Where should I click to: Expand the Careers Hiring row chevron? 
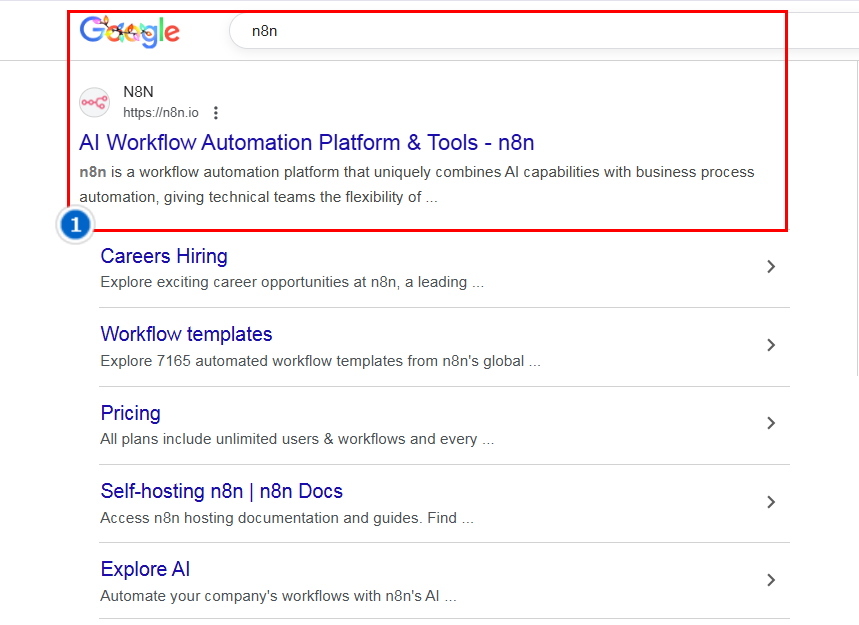(x=771, y=267)
